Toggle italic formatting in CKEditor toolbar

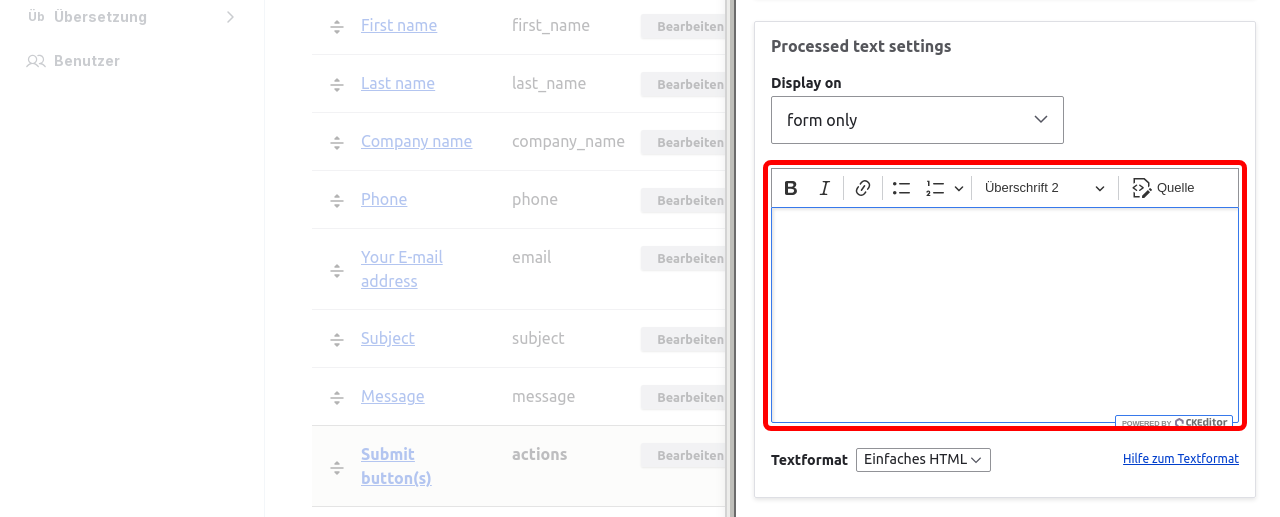tap(824, 188)
